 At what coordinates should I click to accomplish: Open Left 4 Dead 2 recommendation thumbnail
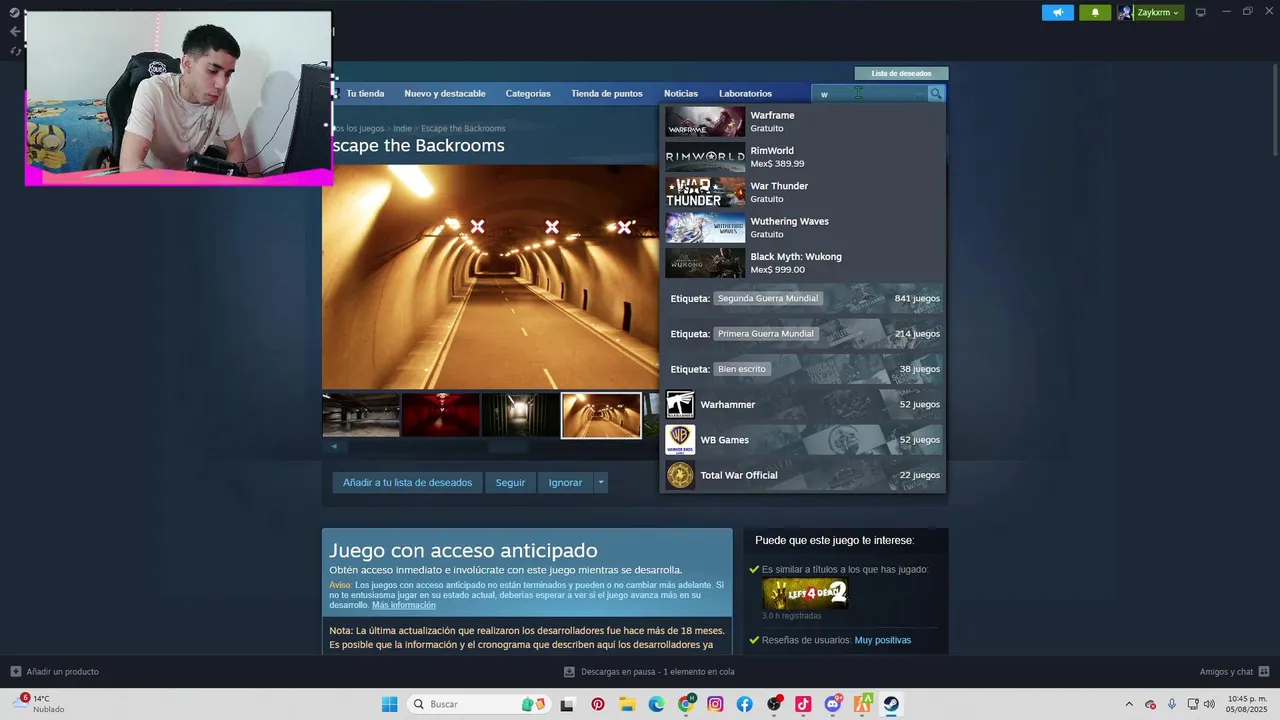point(805,594)
